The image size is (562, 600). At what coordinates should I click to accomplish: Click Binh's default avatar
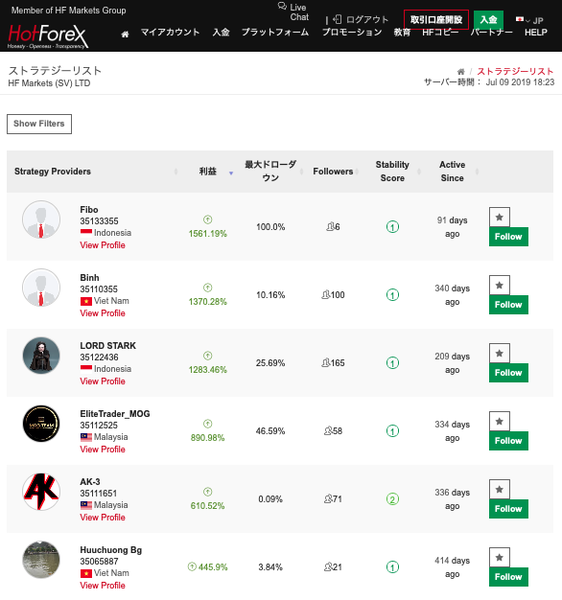pyautogui.click(x=41, y=288)
